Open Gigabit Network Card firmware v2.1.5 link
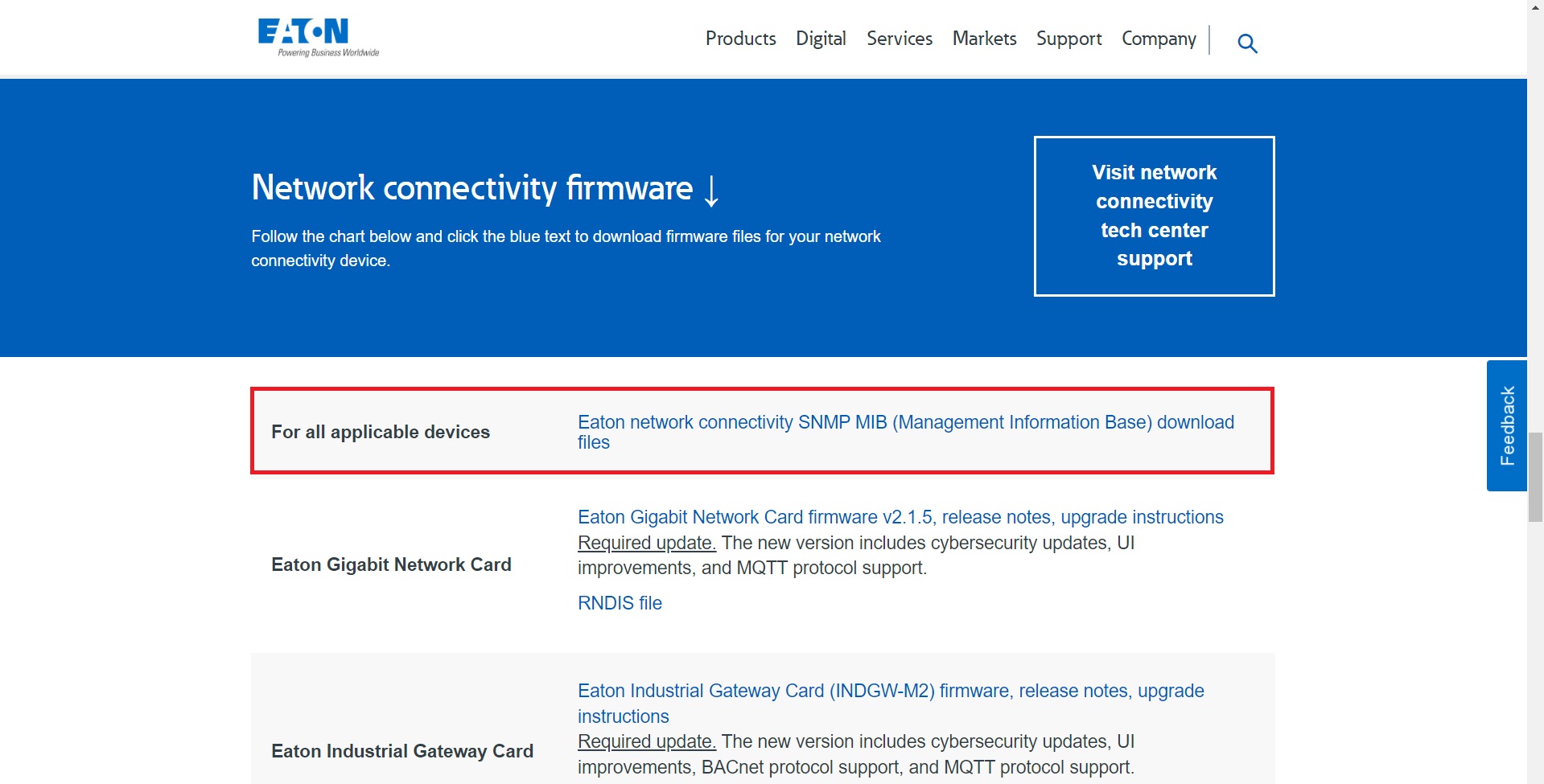The image size is (1544, 784). (900, 517)
